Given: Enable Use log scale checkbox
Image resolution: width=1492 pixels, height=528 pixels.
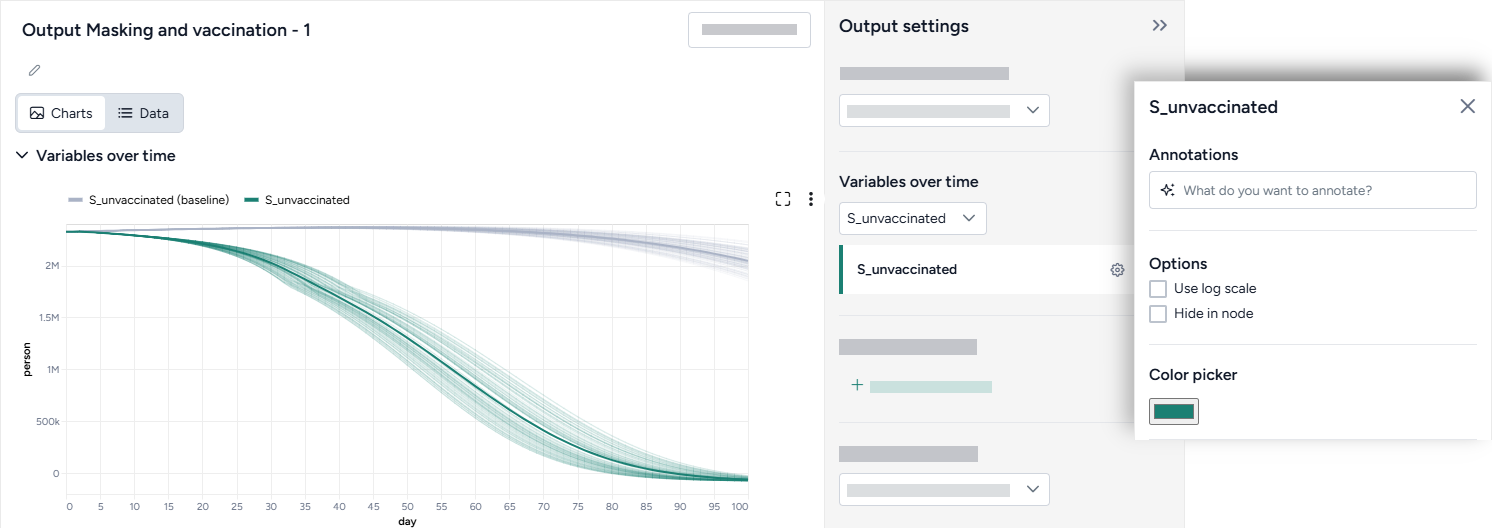Looking at the screenshot, I should point(1158,289).
